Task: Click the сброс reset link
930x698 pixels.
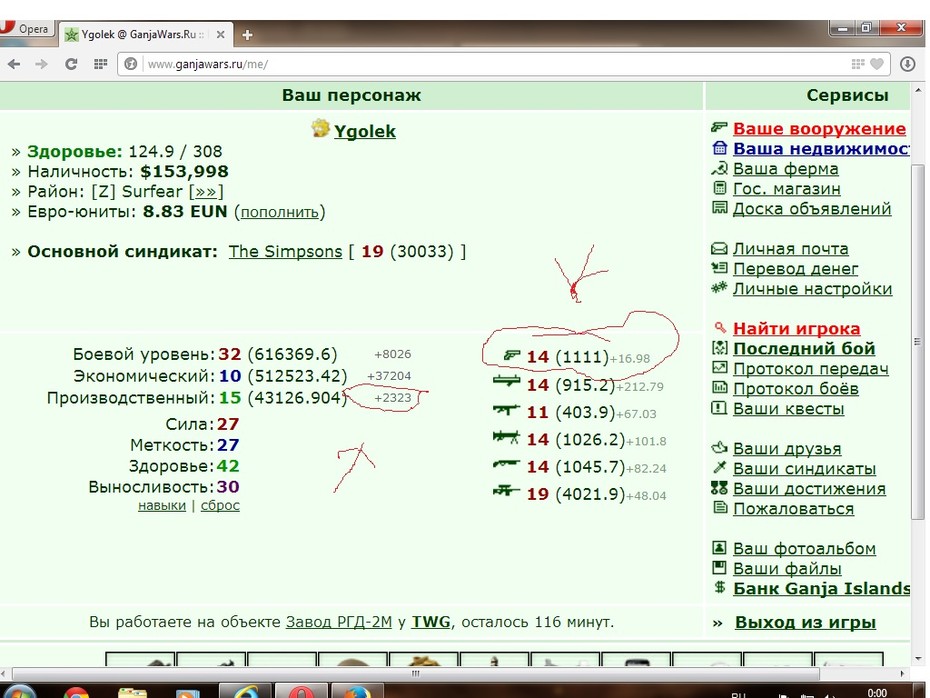Action: (x=220, y=506)
